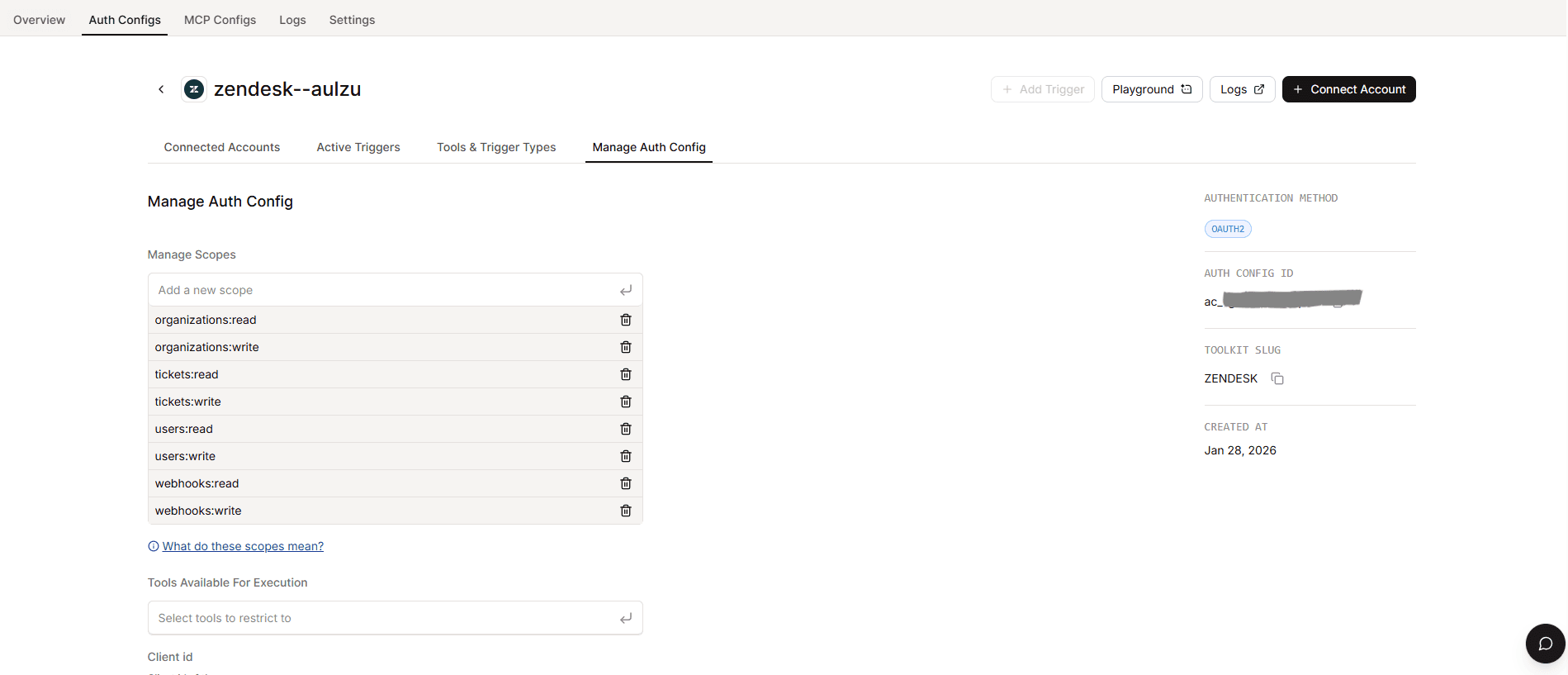Select the users:write scope text
Screen dimensions: 1568x675
(185, 456)
